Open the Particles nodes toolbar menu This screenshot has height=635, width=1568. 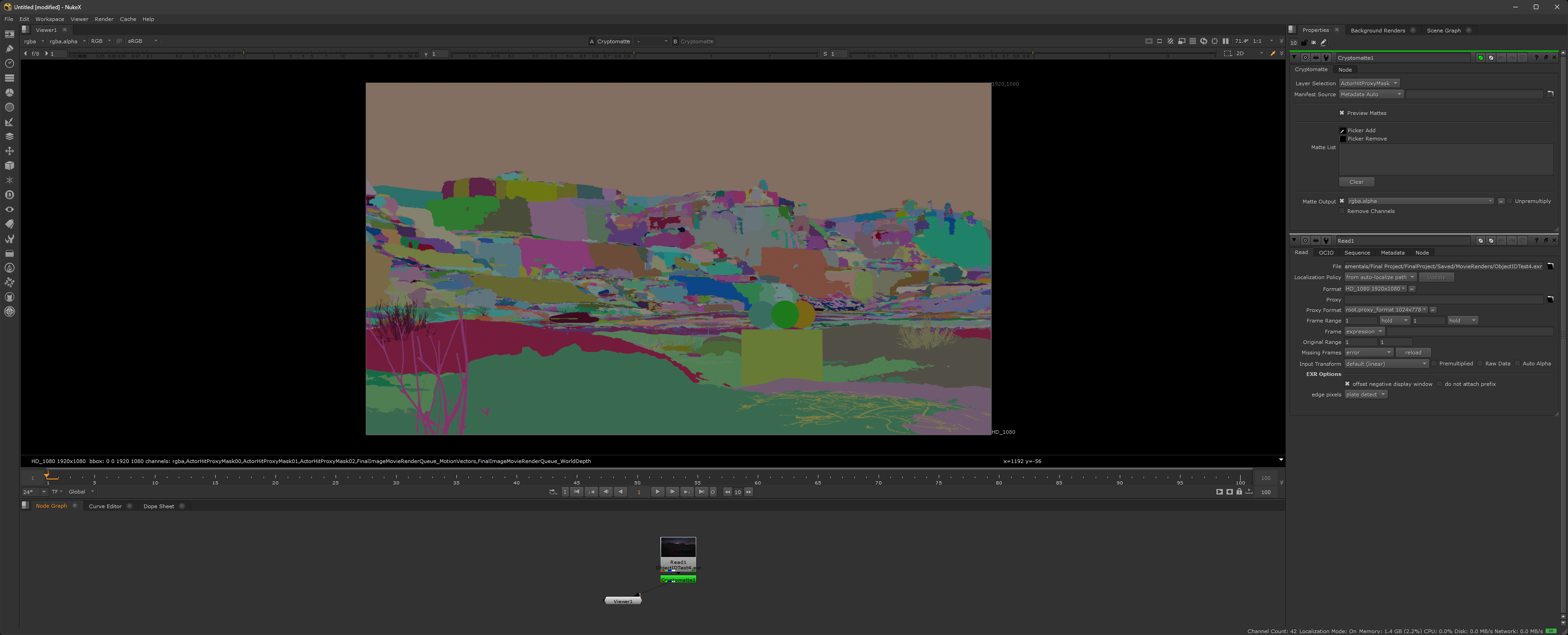9,180
